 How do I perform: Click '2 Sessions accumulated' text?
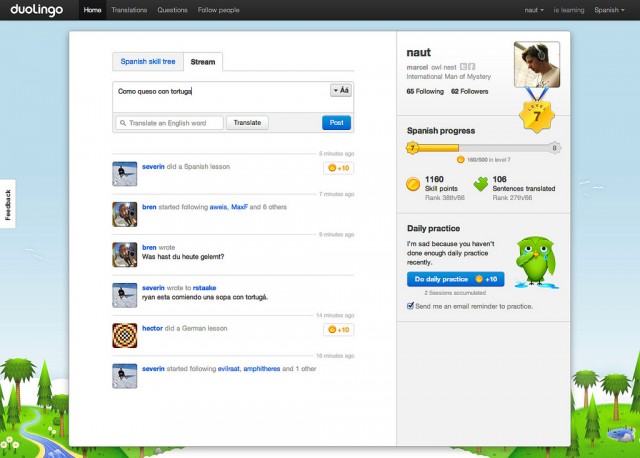(455, 293)
